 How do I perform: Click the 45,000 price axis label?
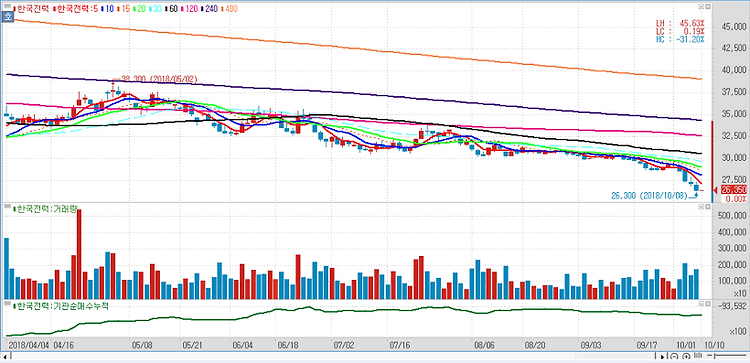point(733,26)
